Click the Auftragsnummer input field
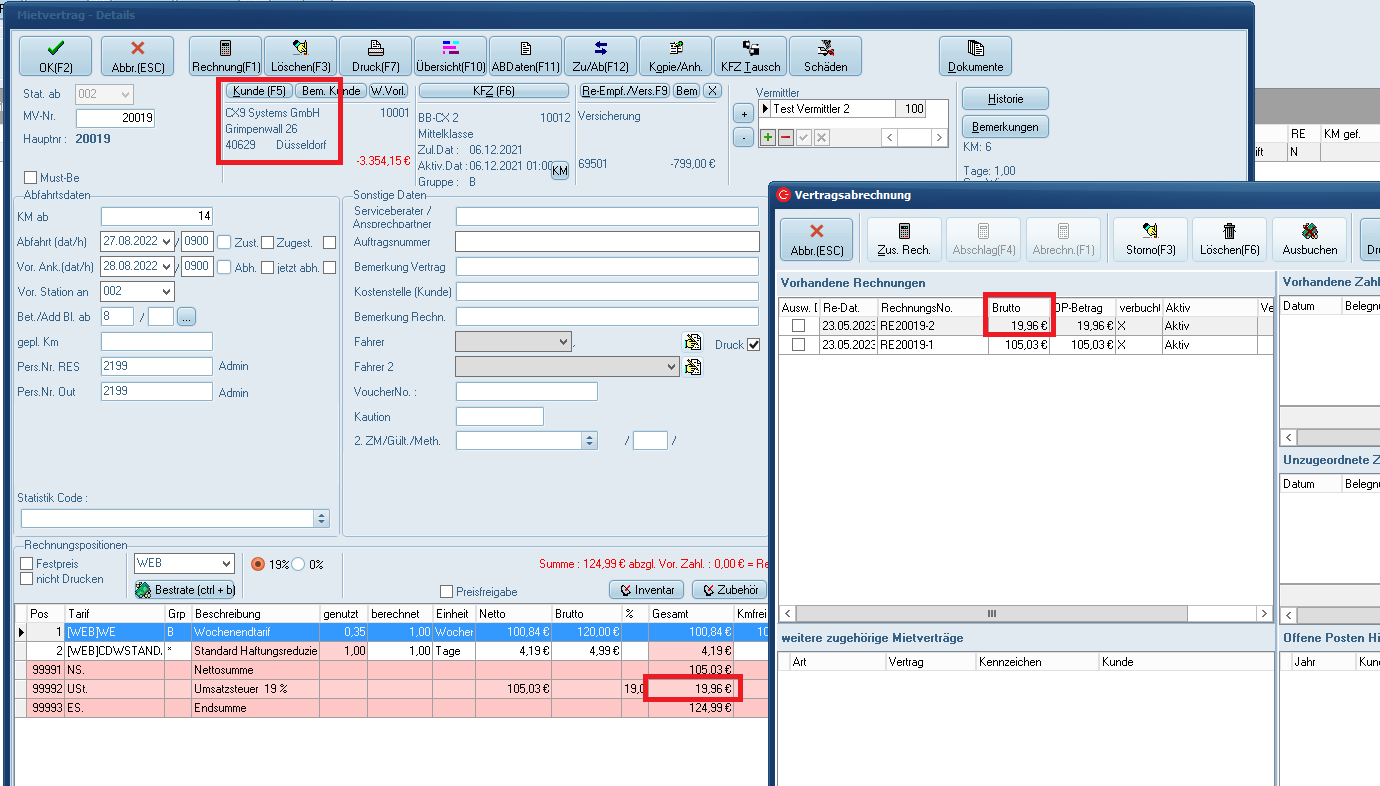Viewport: 1380px width, 786px height. point(607,241)
